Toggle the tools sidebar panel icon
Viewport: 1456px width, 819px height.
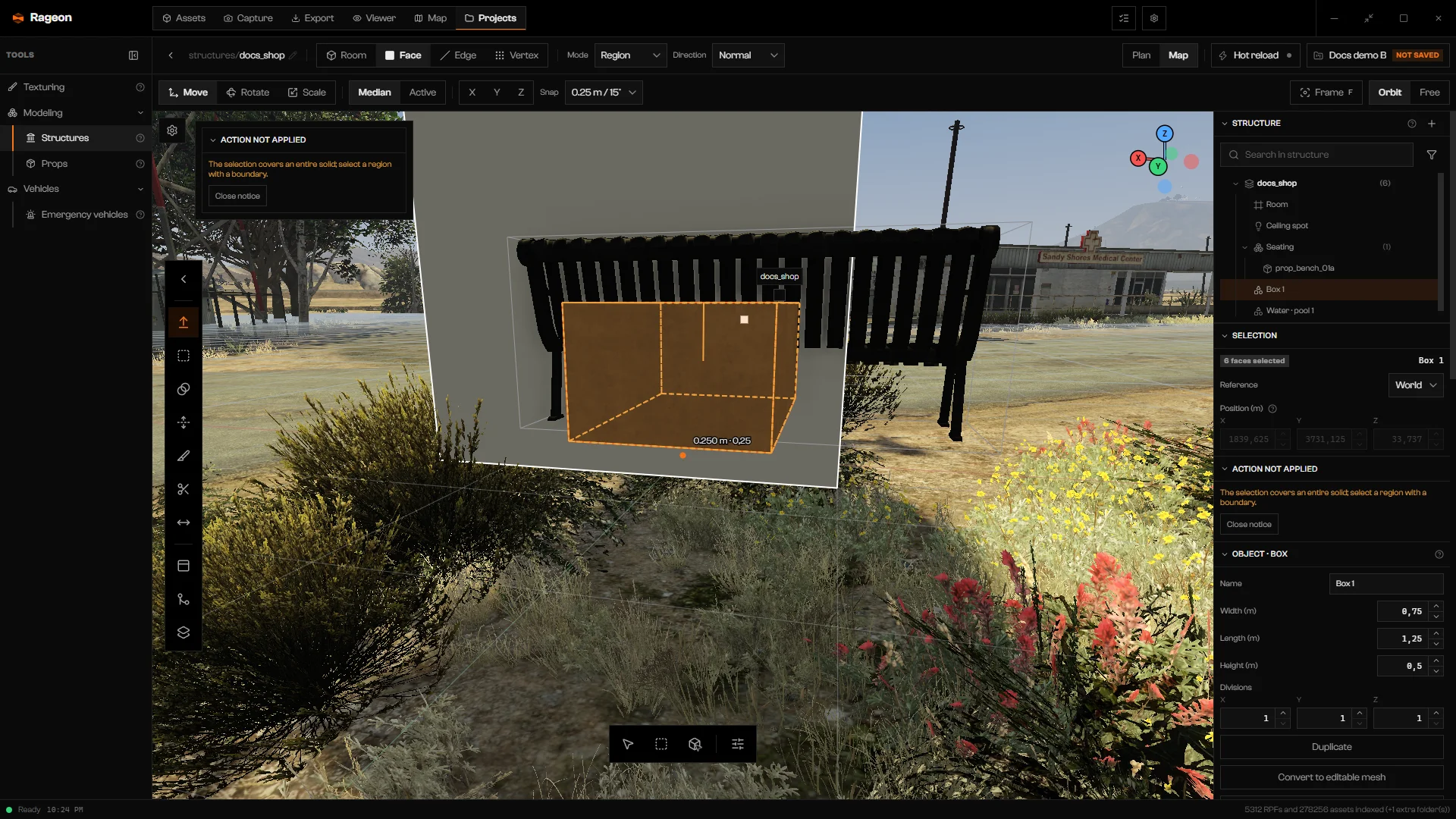click(x=133, y=55)
